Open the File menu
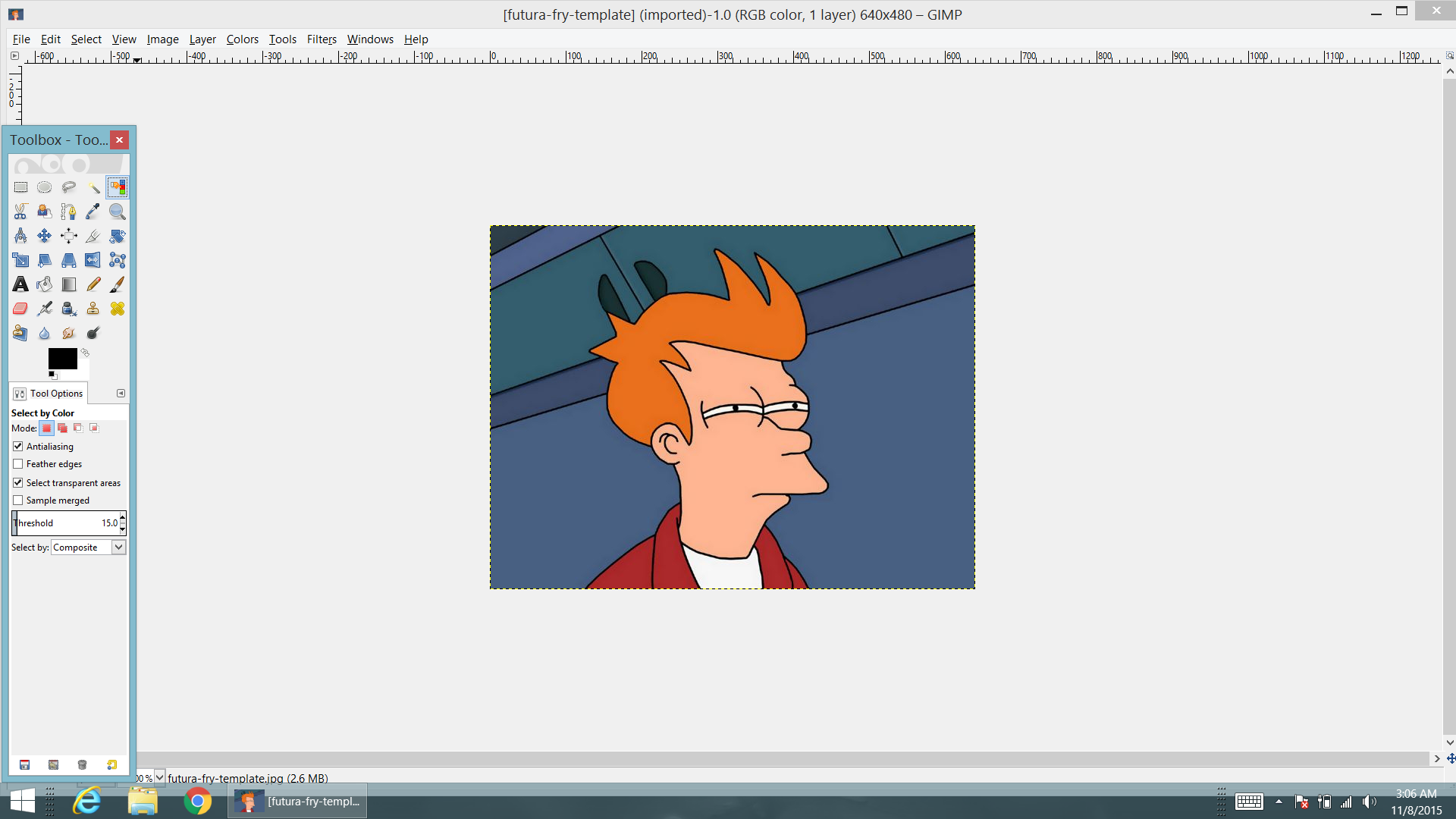The image size is (1456, 819). tap(21, 39)
